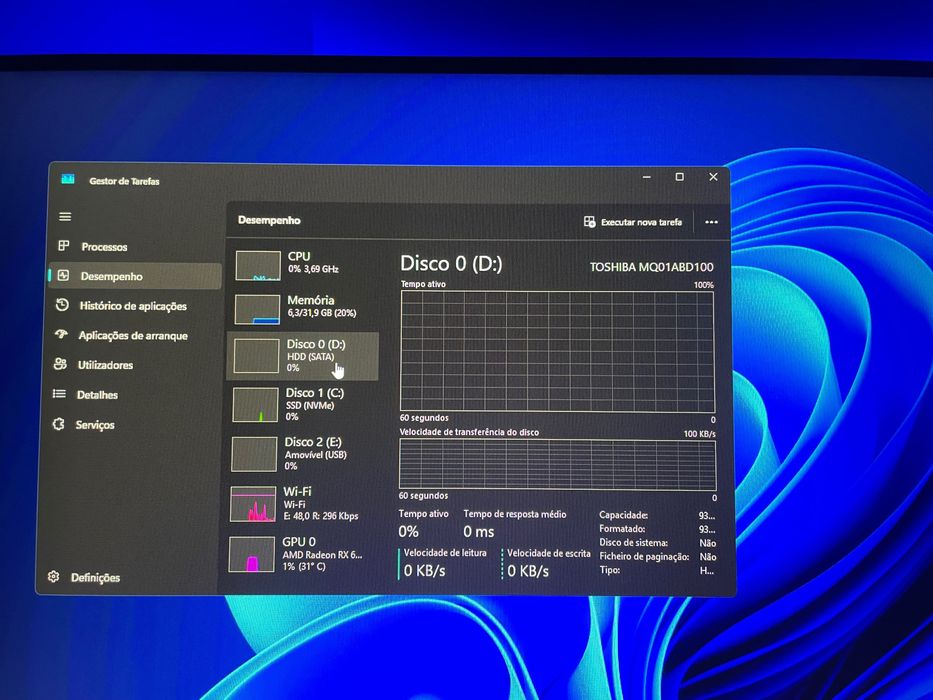
Task: Select Disco 0 (D:) HDD entry
Action: (x=303, y=356)
